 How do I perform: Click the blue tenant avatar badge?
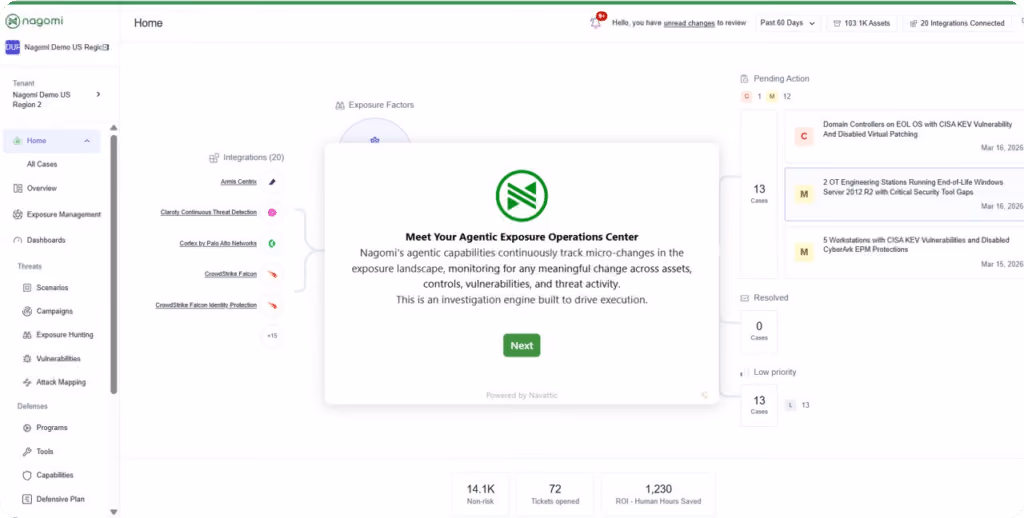click(12, 47)
